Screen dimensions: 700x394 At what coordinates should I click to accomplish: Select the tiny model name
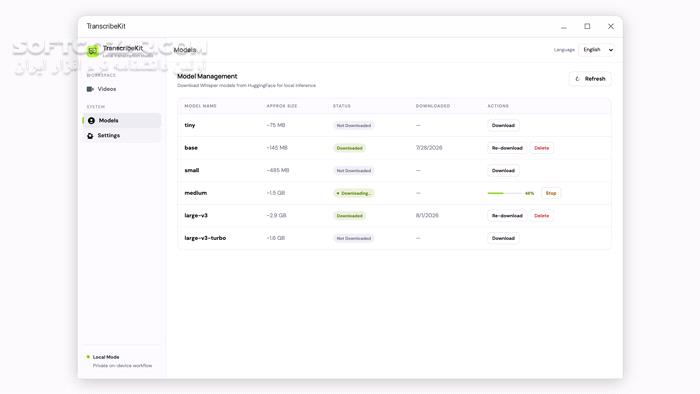tap(190, 125)
